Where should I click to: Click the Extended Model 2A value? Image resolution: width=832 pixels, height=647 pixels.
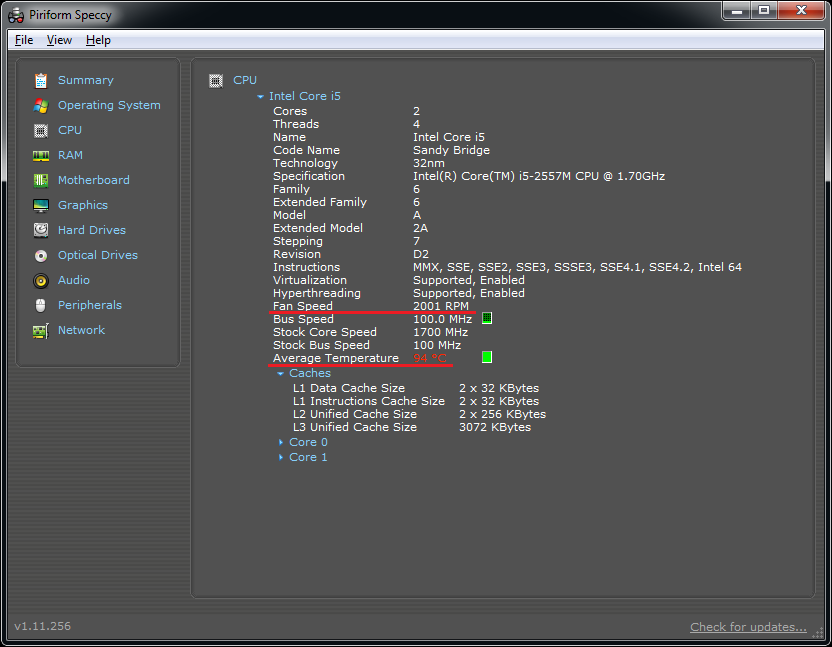pos(420,228)
